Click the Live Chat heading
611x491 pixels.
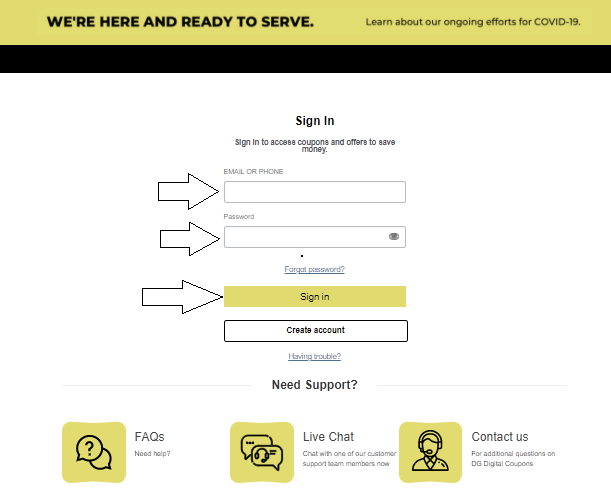328,436
